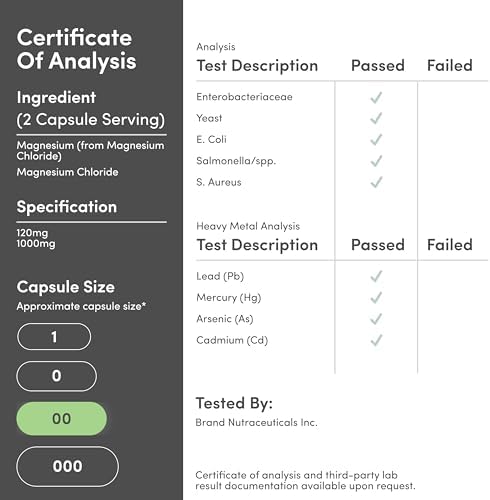Select the highlighted green 00 capsule size
The height and width of the screenshot is (500, 490).
62,419
